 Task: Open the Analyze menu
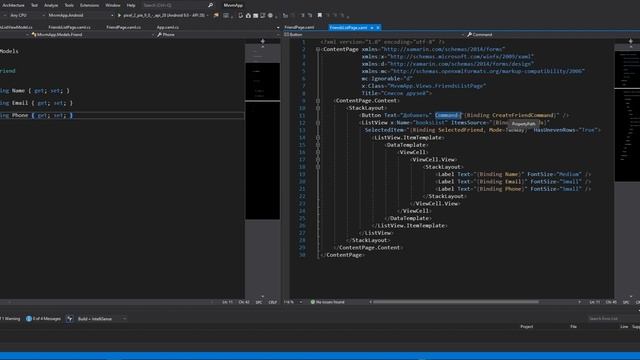[x=51, y=5]
